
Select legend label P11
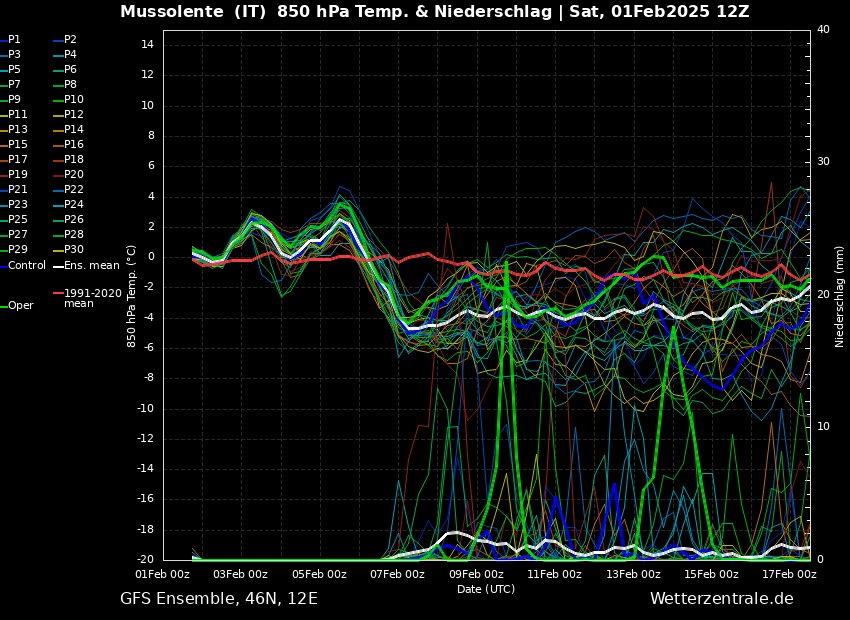pyautogui.click(x=17, y=114)
